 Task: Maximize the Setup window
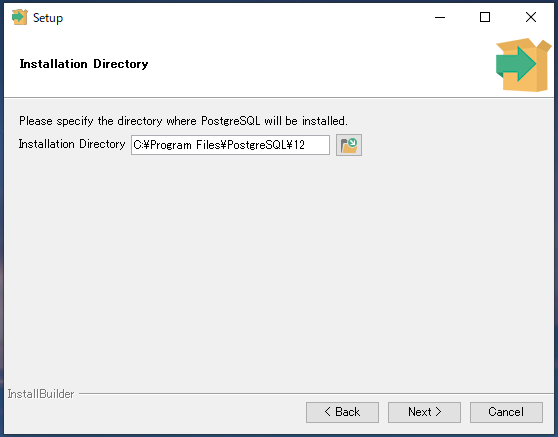pos(485,17)
